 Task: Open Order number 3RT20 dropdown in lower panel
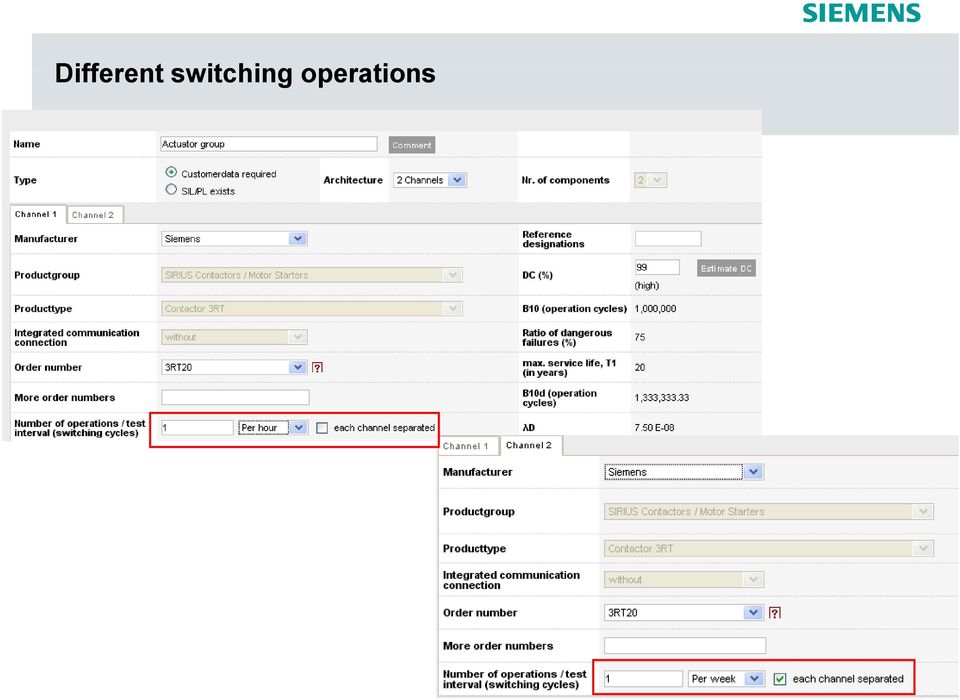[684, 612]
